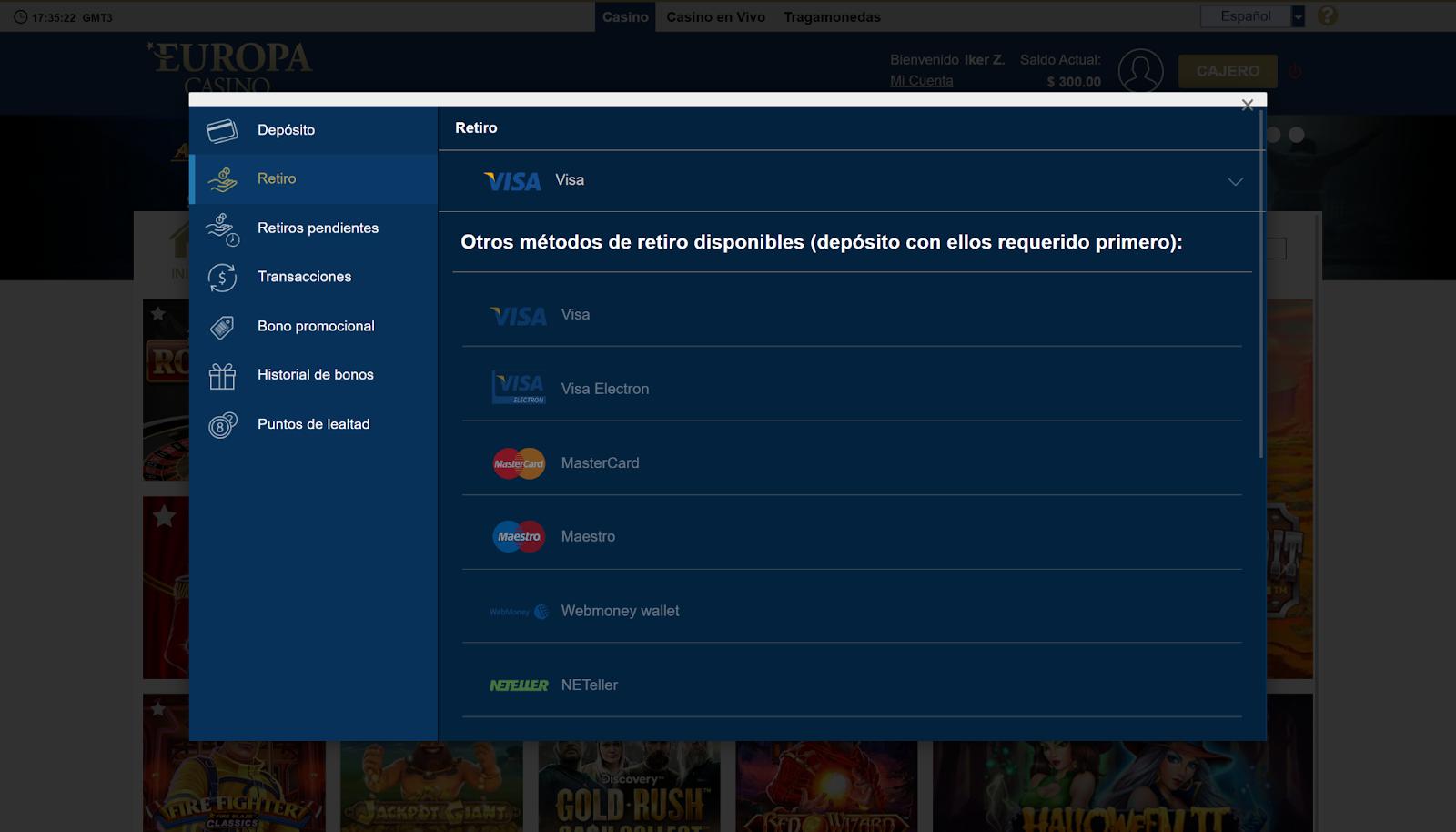Viewport: 1456px width, 832px height.
Task: Open the Jackpot Giant game thumbnail
Action: click(431, 786)
